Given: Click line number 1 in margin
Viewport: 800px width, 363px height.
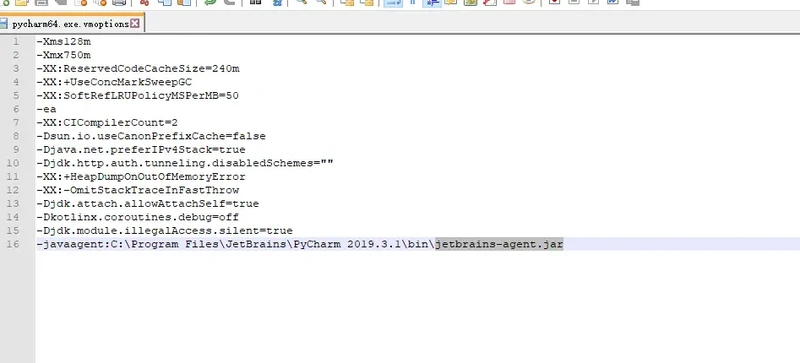Looking at the screenshot, I should pyautogui.click(x=16, y=41).
